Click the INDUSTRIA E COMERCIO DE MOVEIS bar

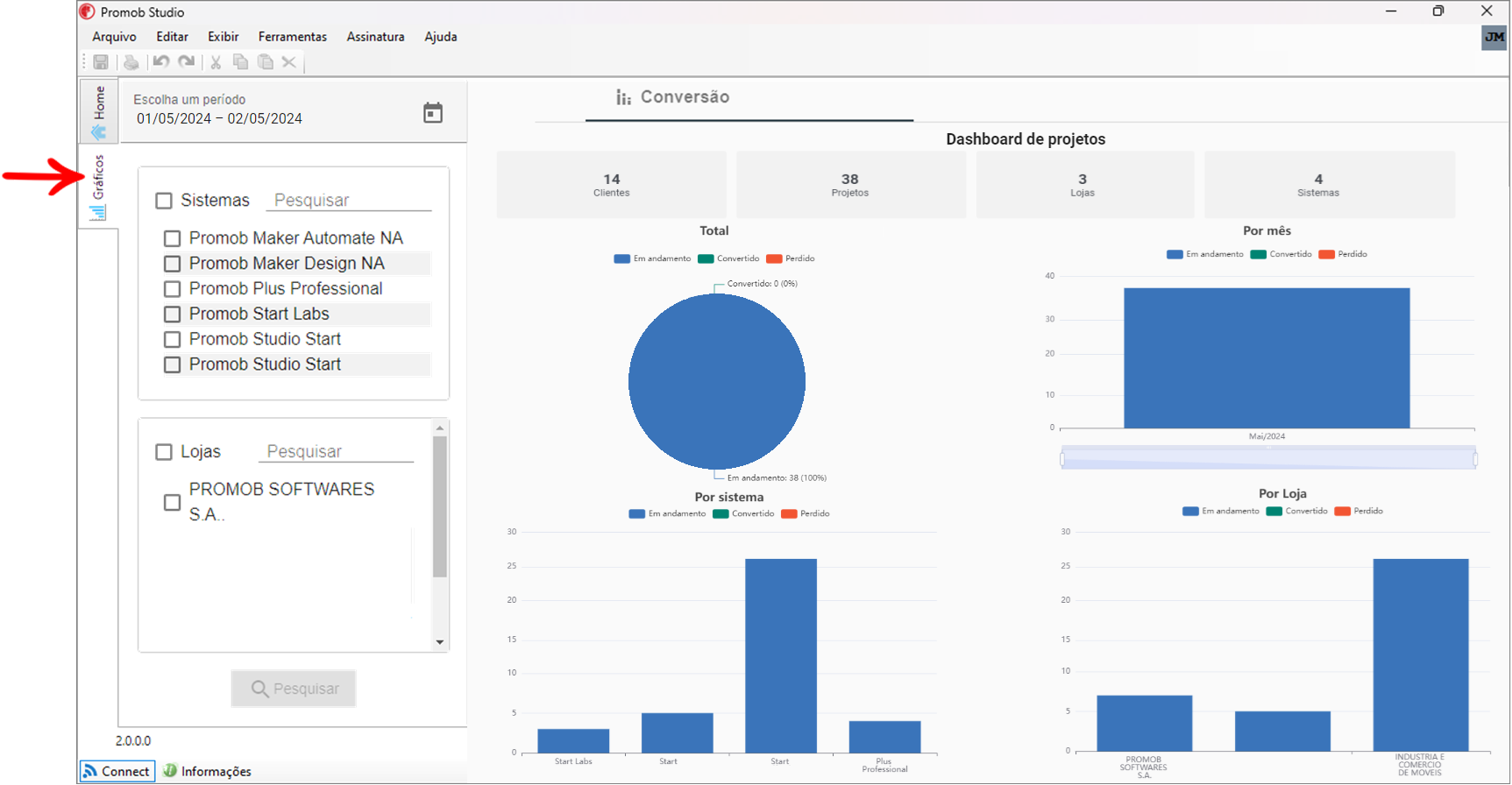click(x=1420, y=654)
